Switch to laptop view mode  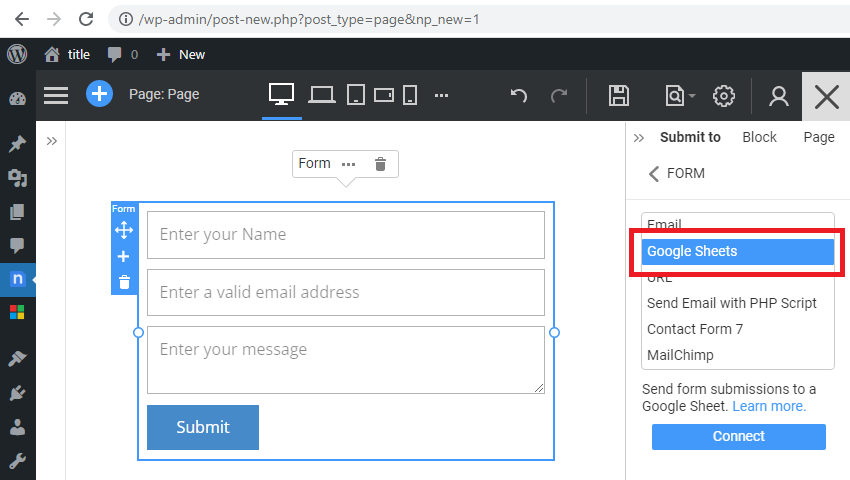pos(321,95)
